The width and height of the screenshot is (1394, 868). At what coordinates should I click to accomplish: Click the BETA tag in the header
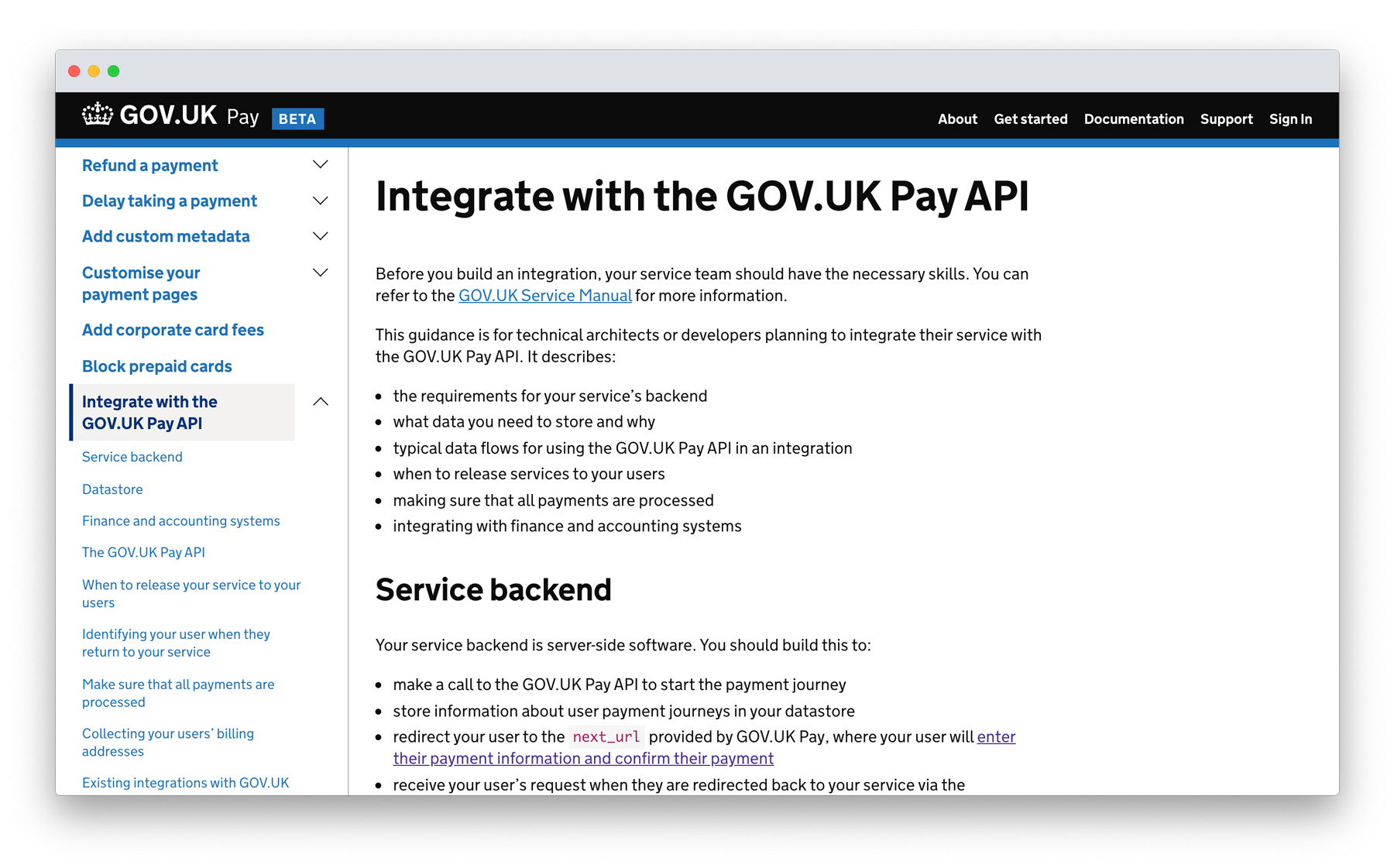click(x=297, y=118)
